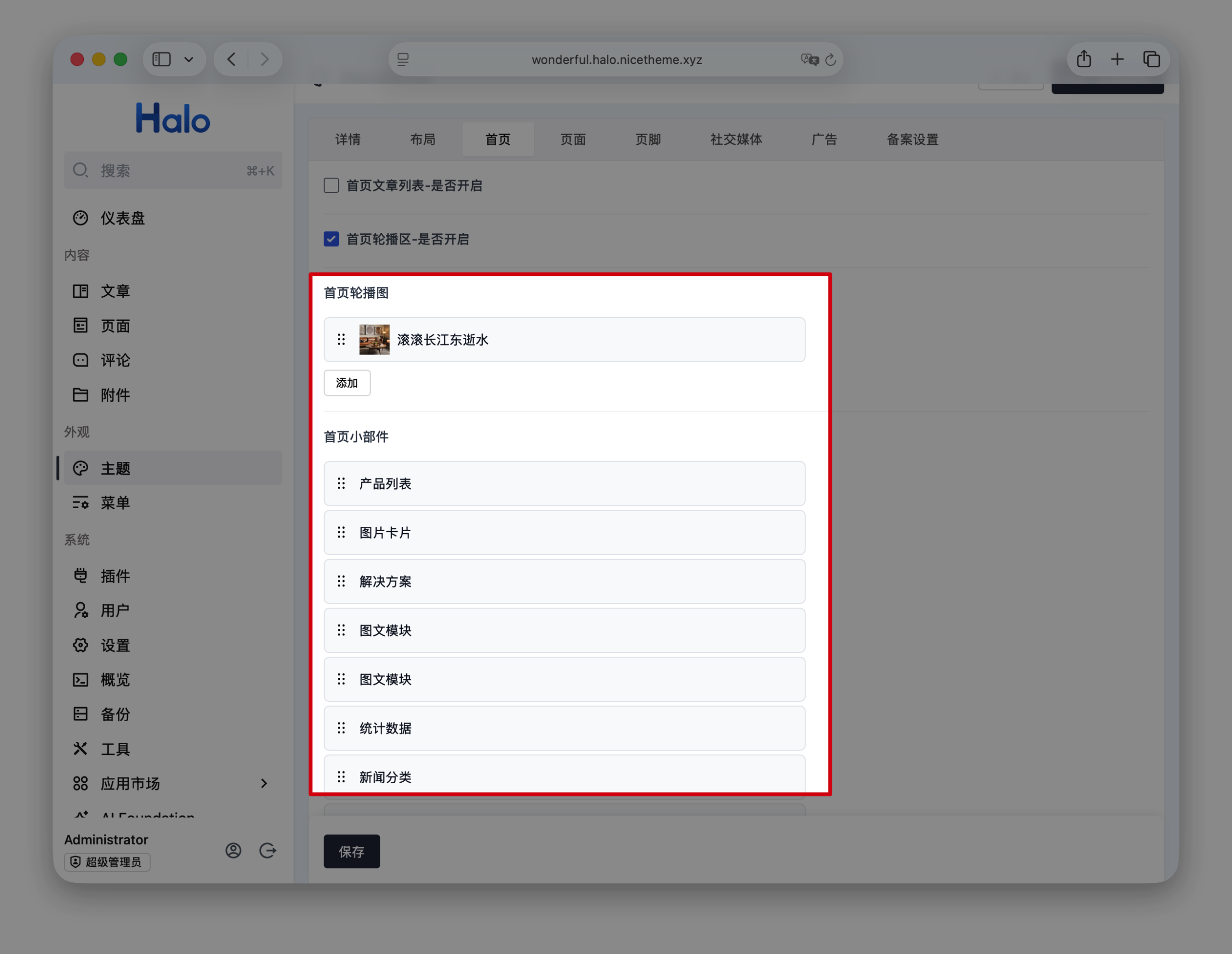
Task: Open the 插件 sidebar link
Action: (173, 576)
